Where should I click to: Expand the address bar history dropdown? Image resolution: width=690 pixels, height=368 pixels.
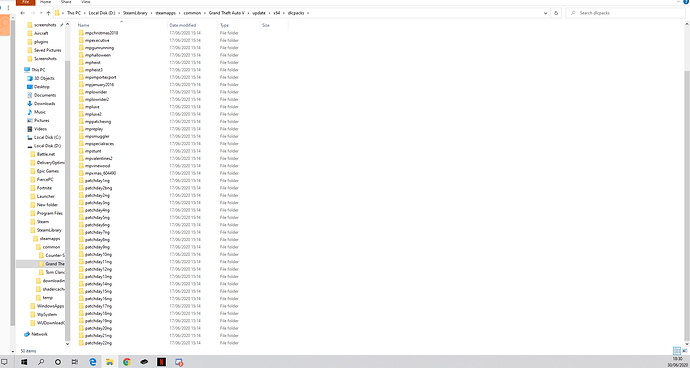(546, 13)
